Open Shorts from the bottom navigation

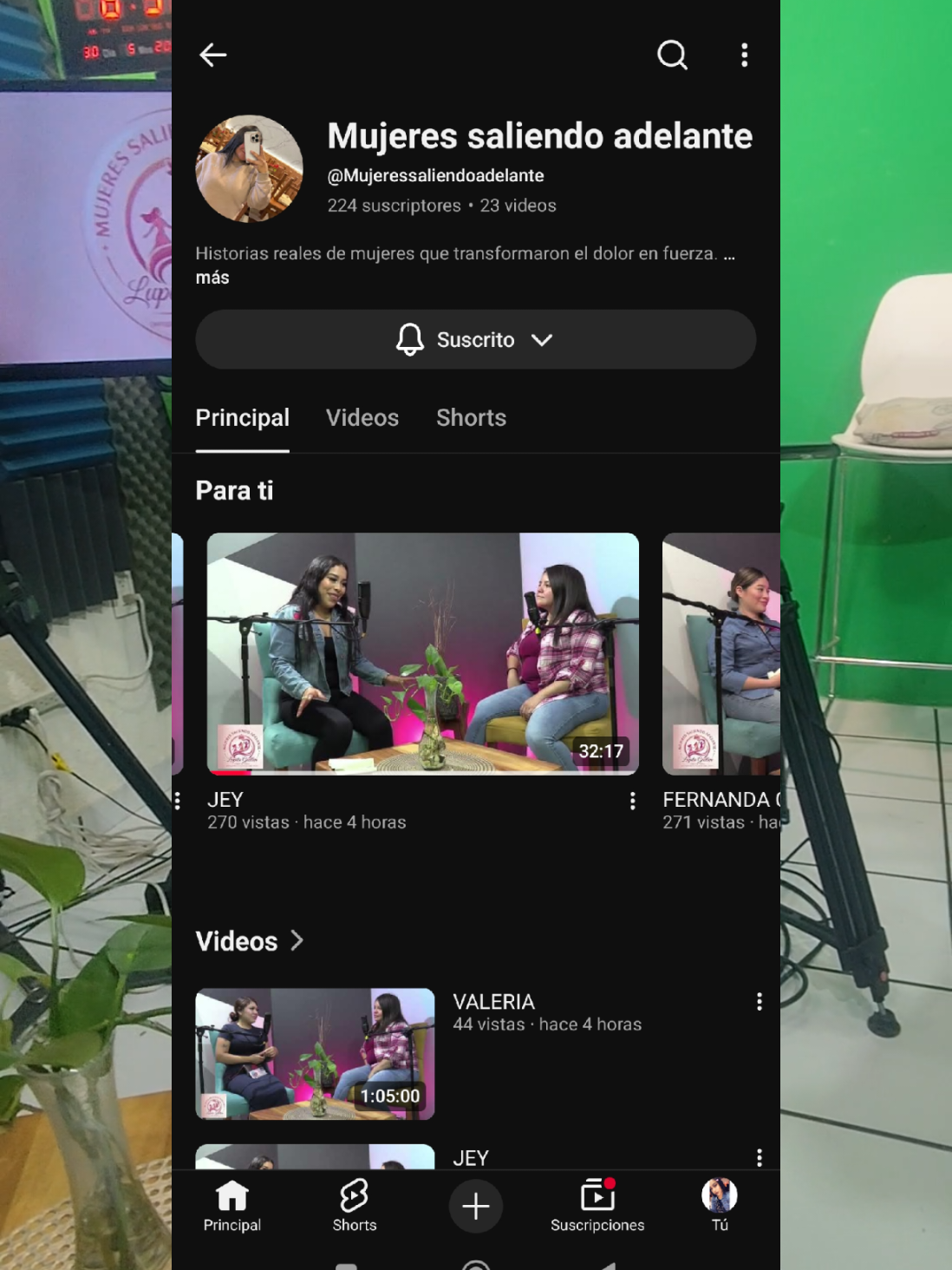pos(355,1206)
